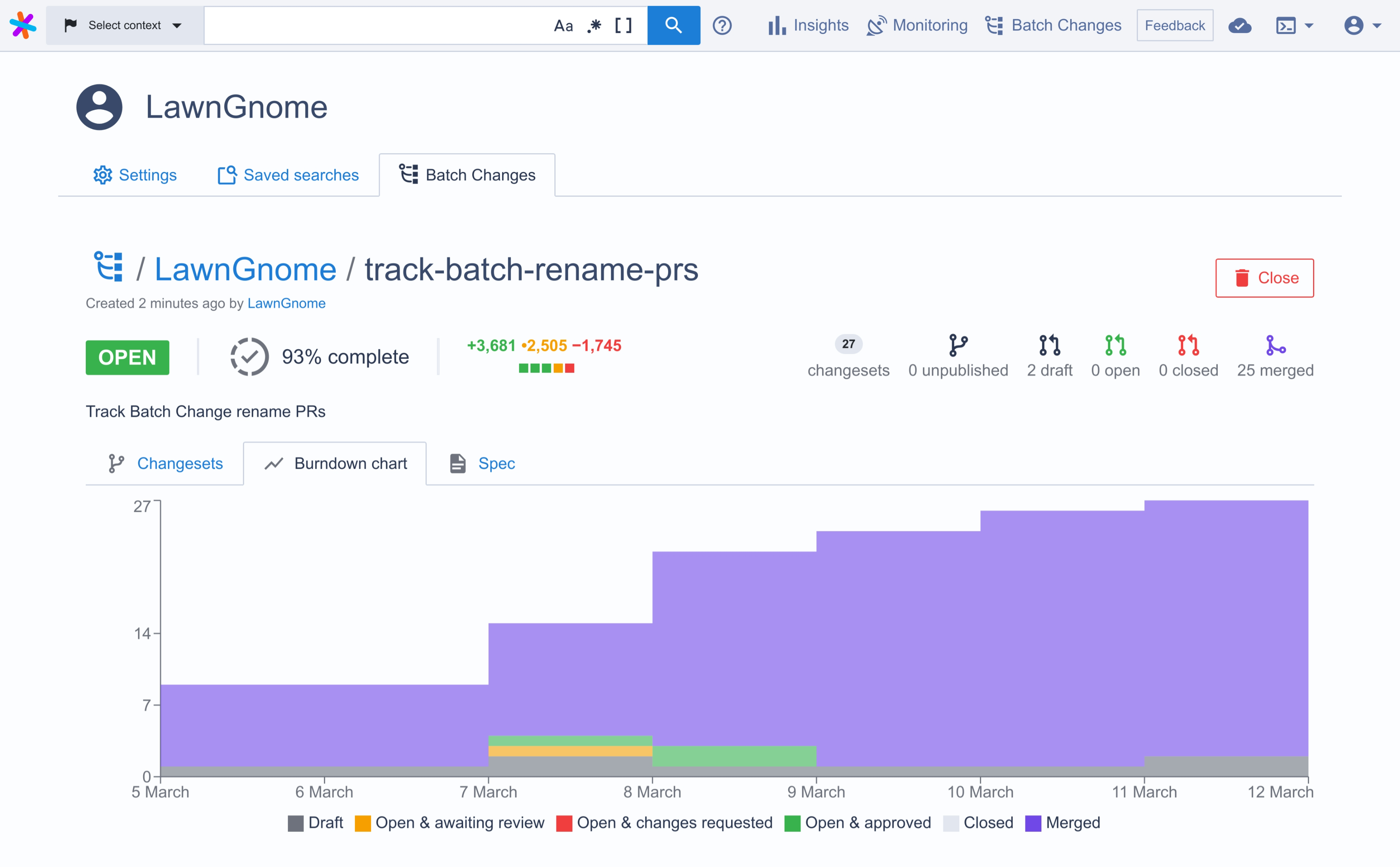1400x867 pixels.
Task: Click the cloud status icon
Action: [x=1240, y=26]
